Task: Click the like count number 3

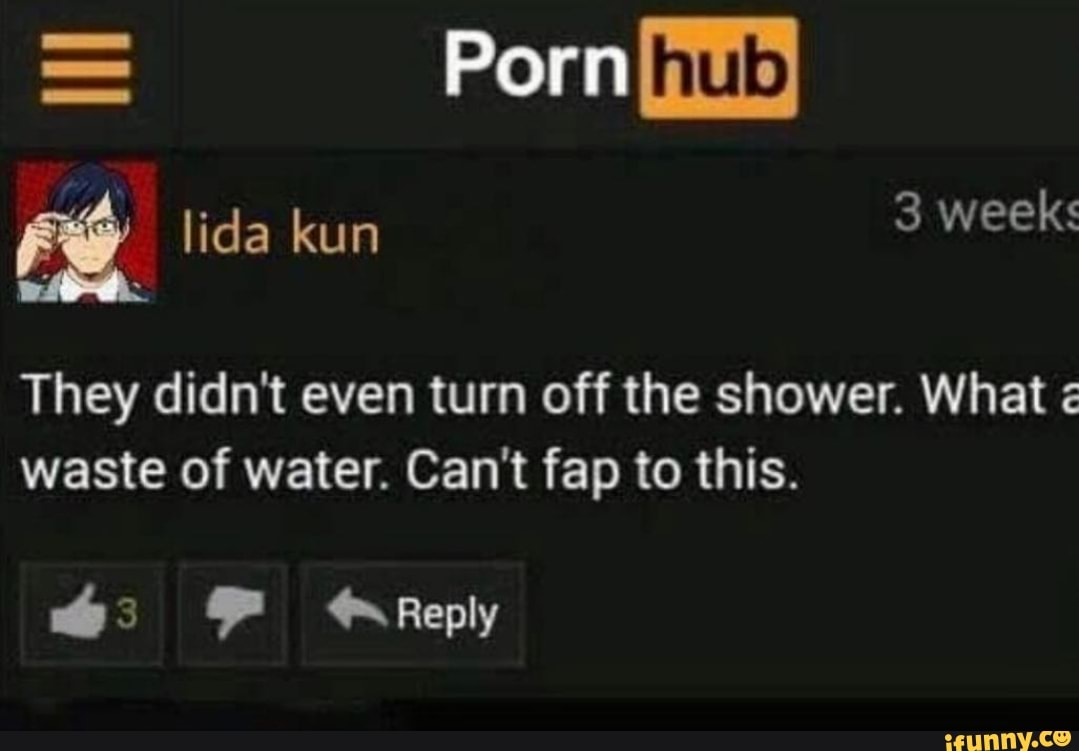Action: click(126, 613)
